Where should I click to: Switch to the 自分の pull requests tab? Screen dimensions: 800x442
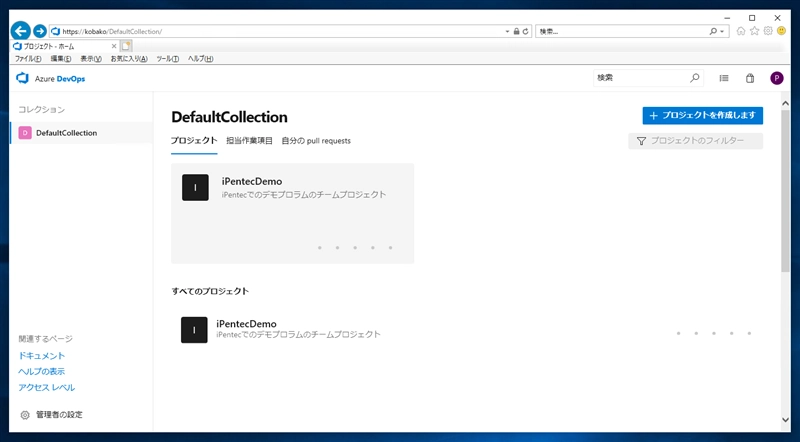pos(316,141)
